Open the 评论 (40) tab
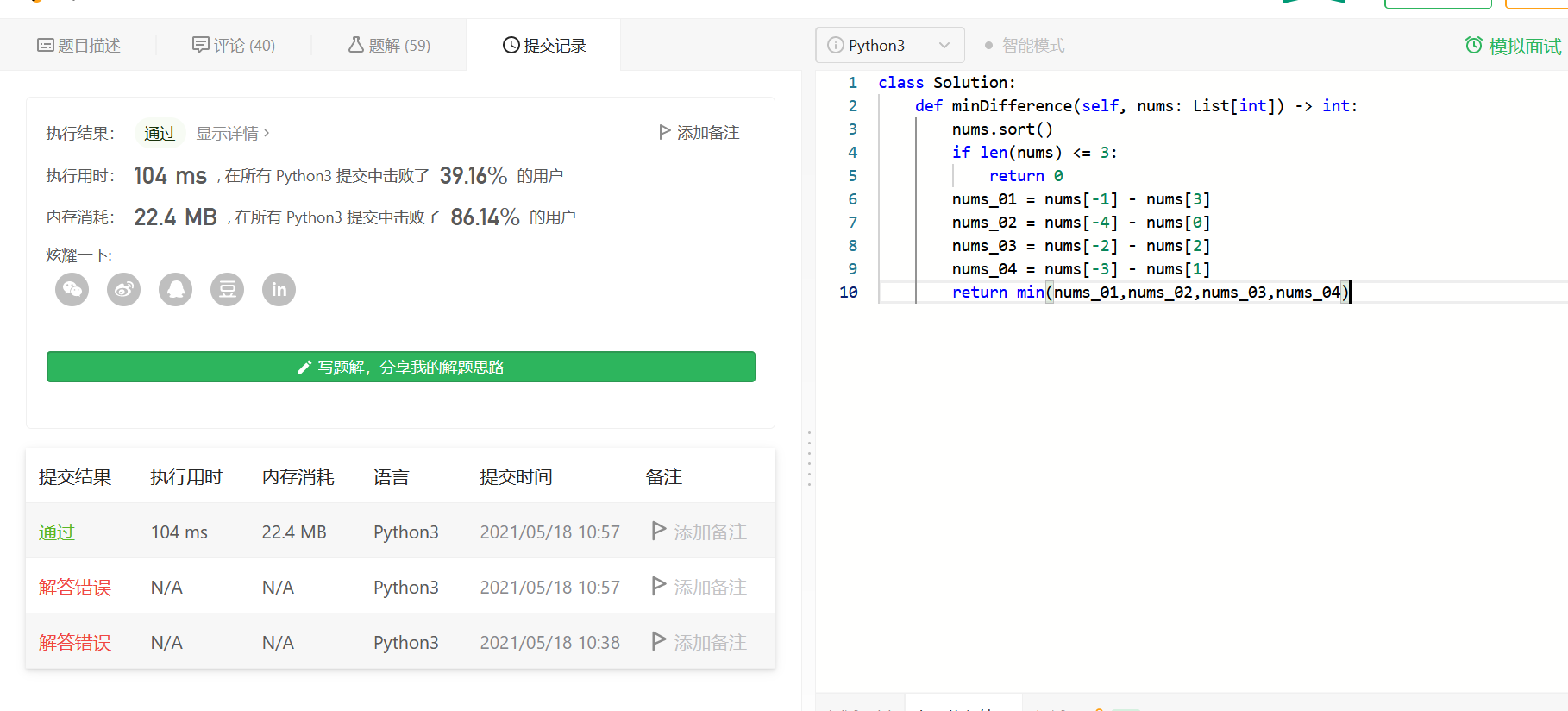1568x711 pixels. pos(234,45)
